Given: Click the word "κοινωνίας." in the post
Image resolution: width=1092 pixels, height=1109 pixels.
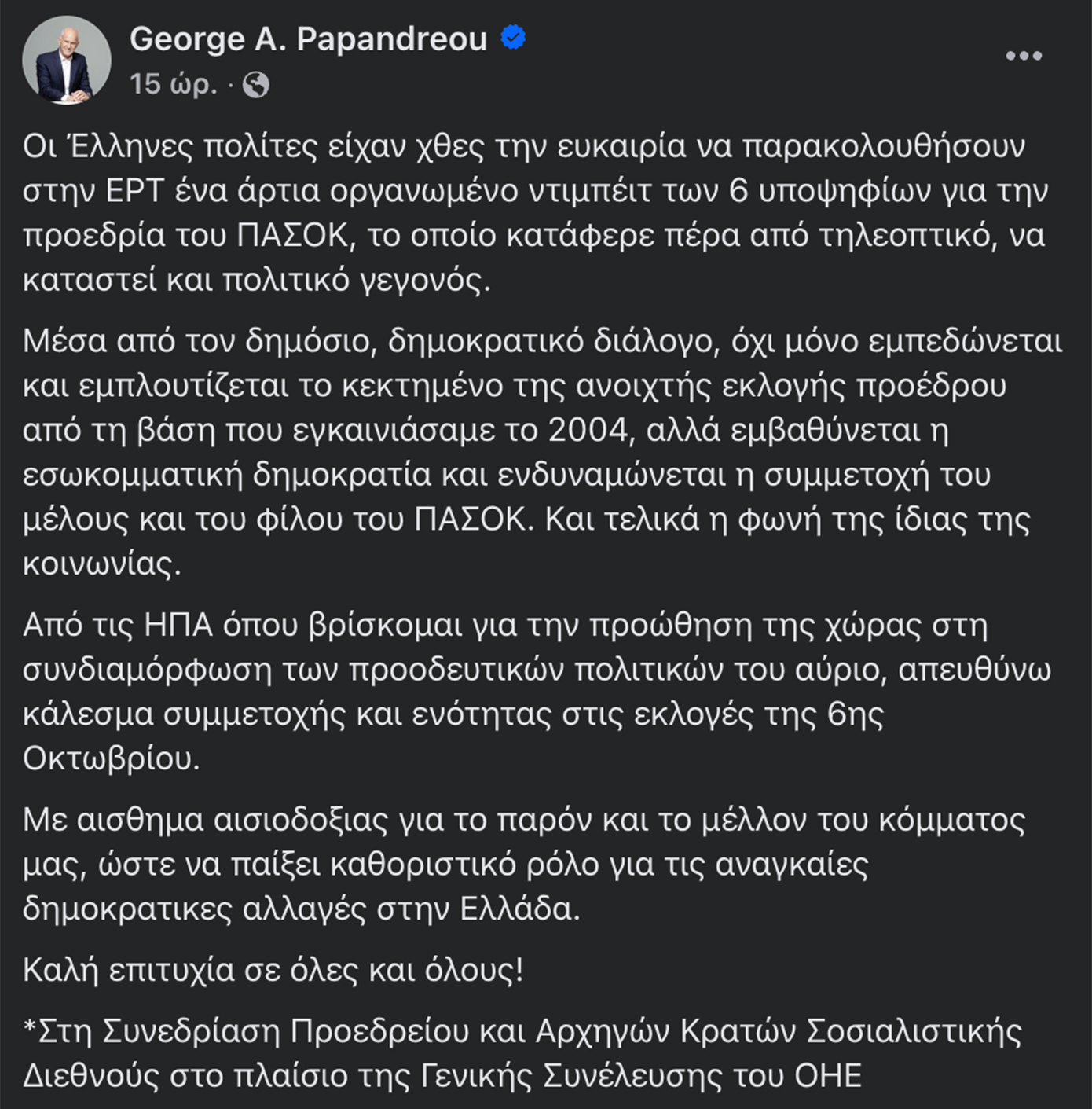Looking at the screenshot, I should pos(101,564).
